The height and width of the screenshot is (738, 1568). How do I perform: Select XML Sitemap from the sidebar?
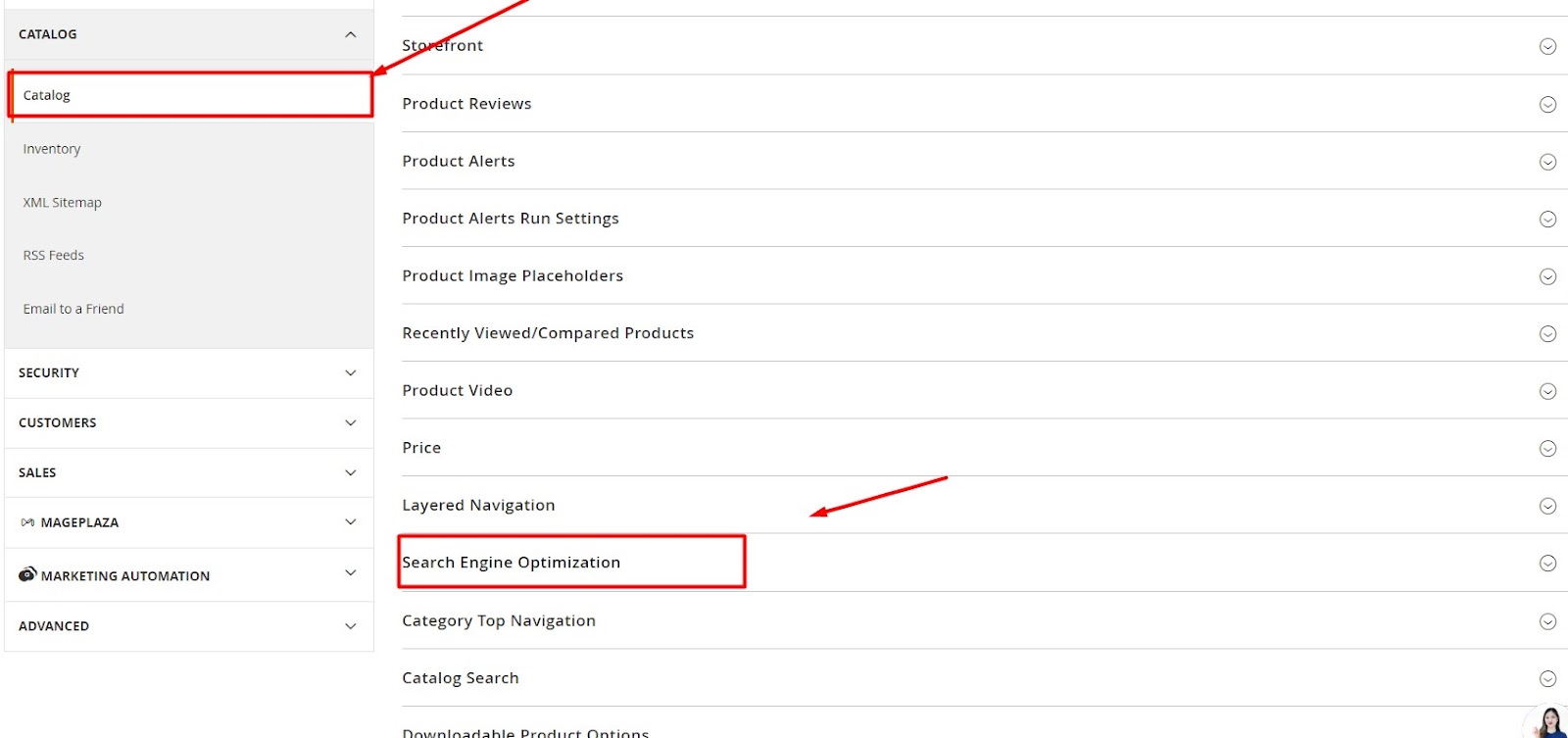pos(62,202)
